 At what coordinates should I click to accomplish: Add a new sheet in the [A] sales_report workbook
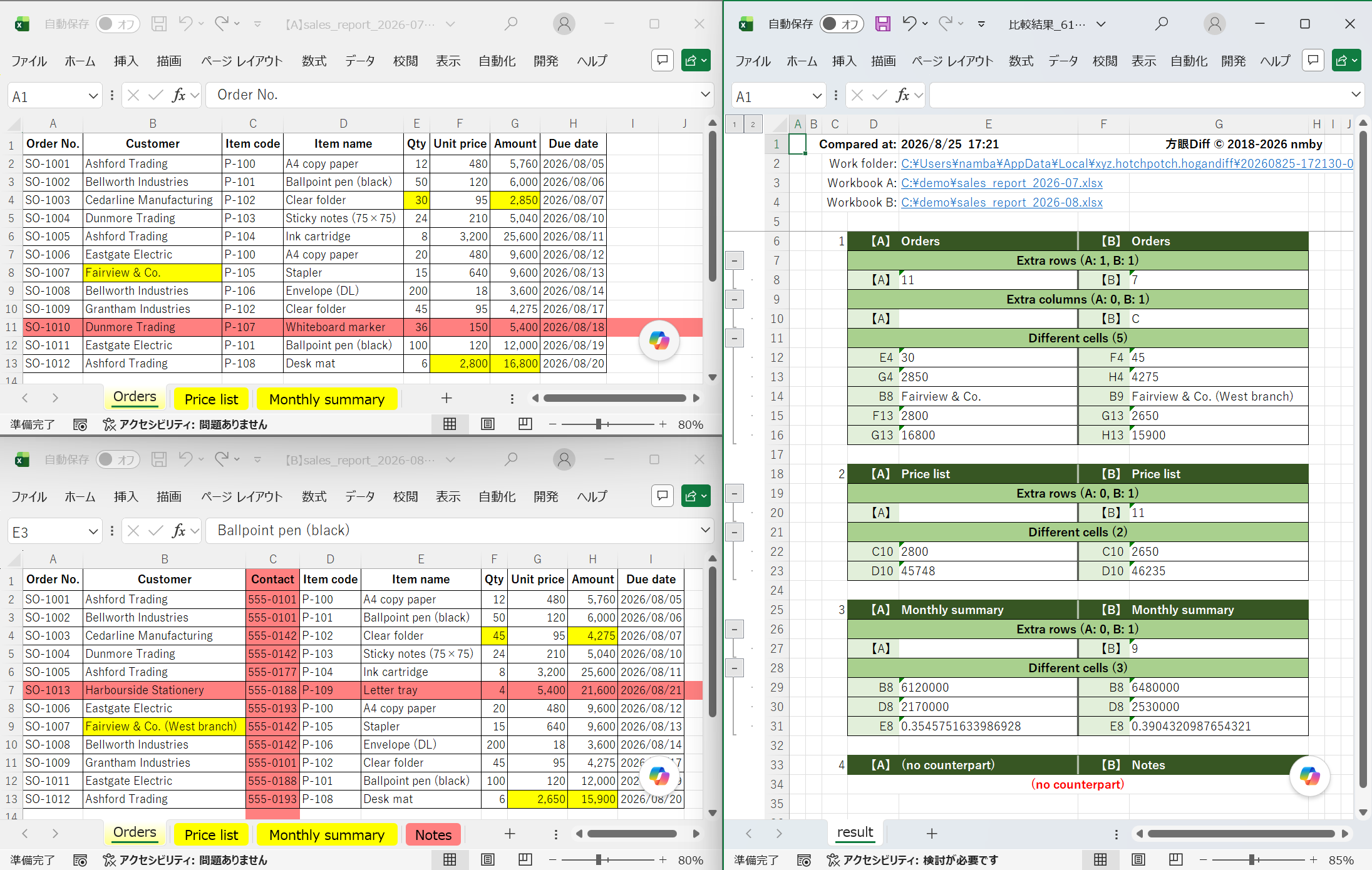(x=446, y=398)
